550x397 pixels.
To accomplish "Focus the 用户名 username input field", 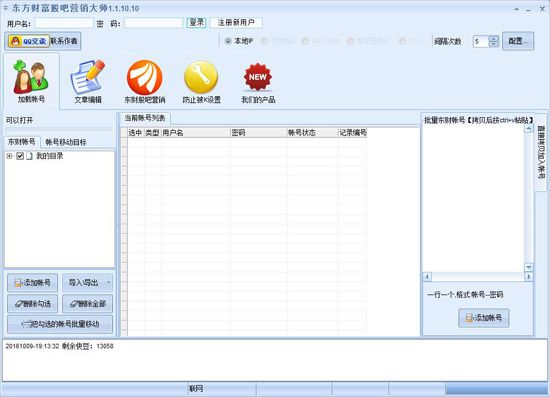I will (x=64, y=23).
